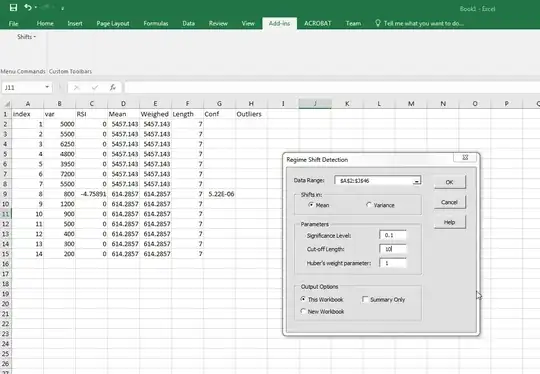The image size is (540, 374).
Task: Click the 'Length' header cell
Action: (187, 114)
